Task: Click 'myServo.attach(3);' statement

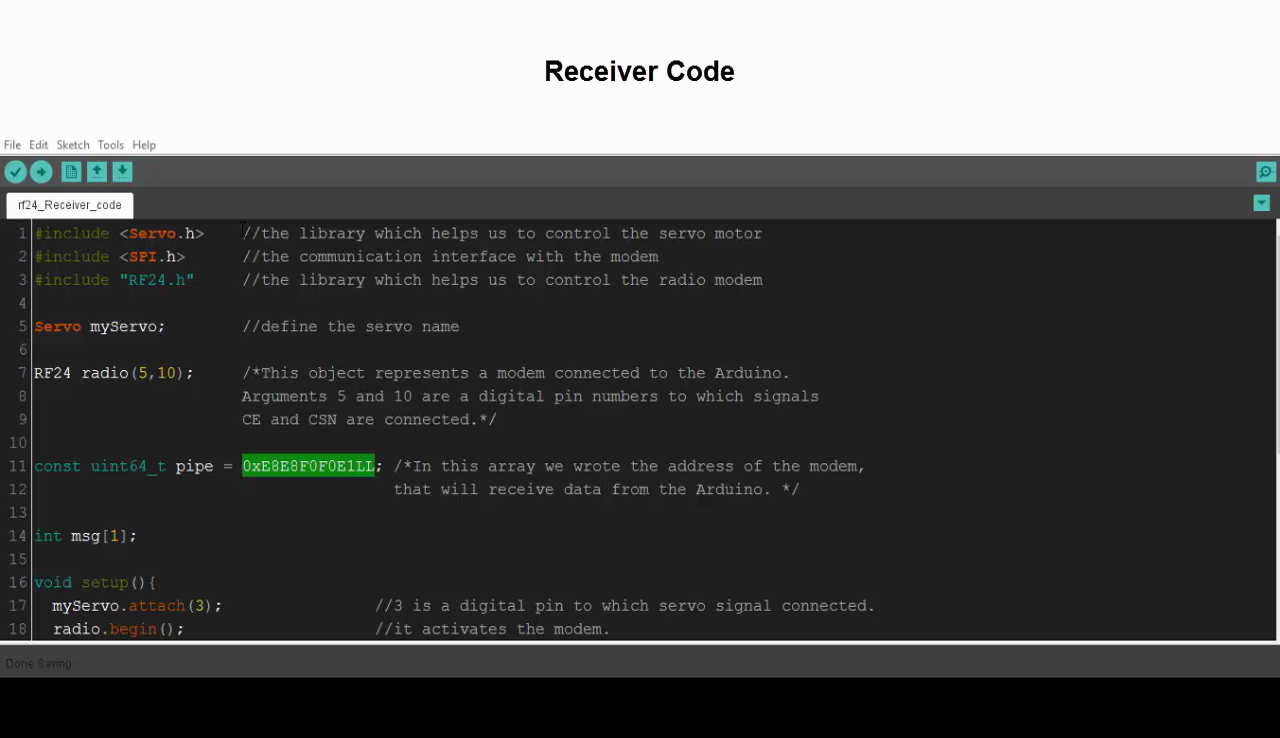Action: coord(137,606)
